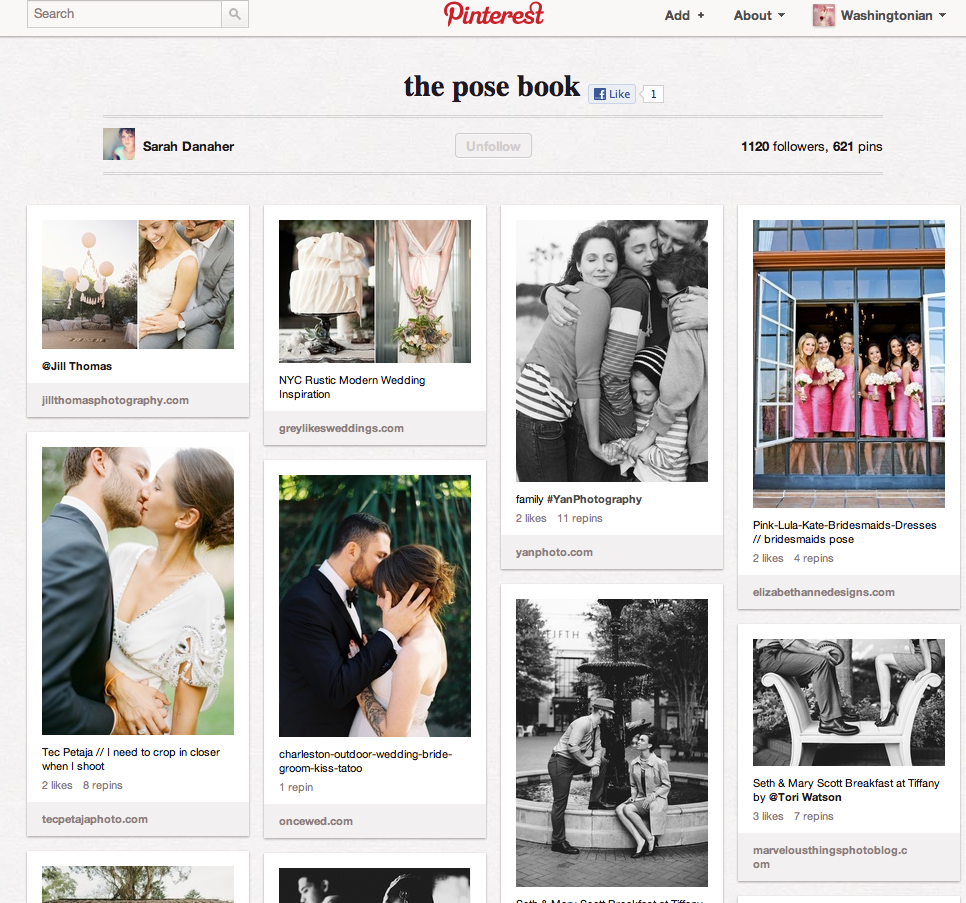This screenshot has height=903, width=966.
Task: Open the pink bridesmaids dresses pin image
Action: pos(848,364)
